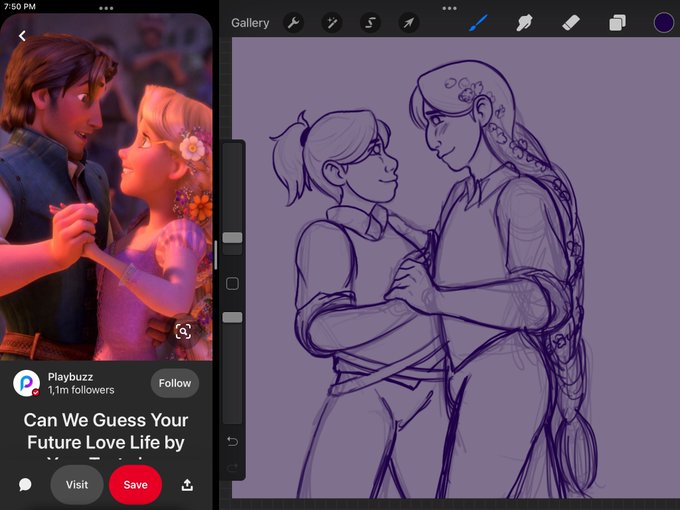Open the Layers panel
680x510 pixels.
[617, 23]
